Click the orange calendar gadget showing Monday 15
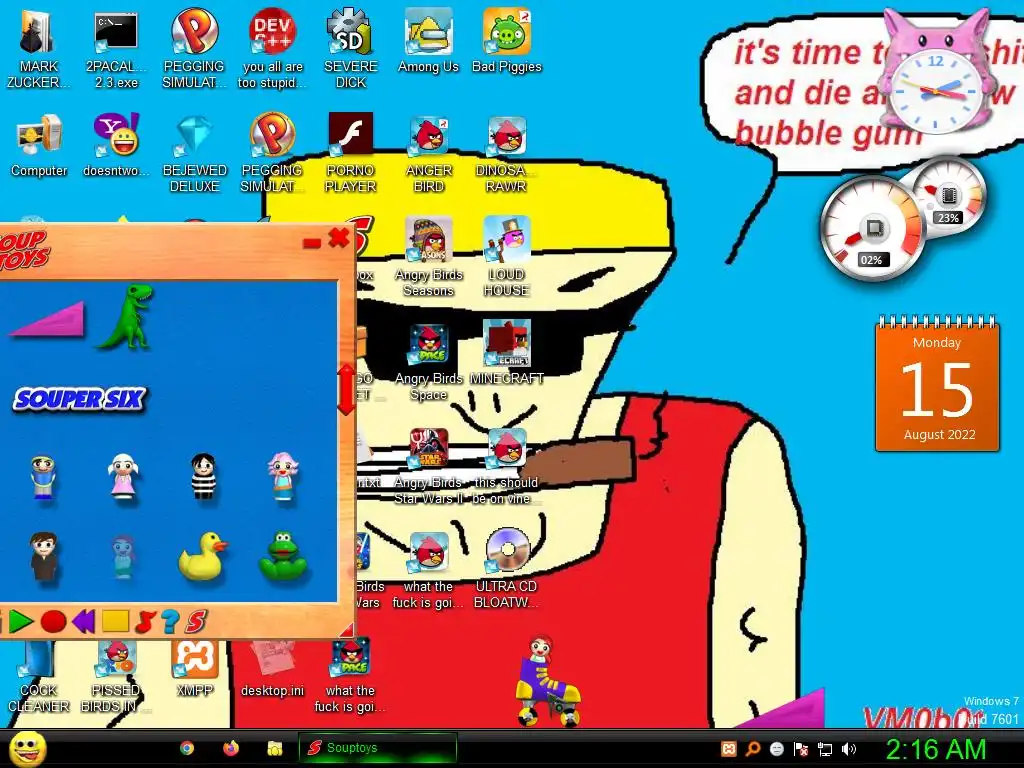This screenshot has height=768, width=1024. [937, 383]
